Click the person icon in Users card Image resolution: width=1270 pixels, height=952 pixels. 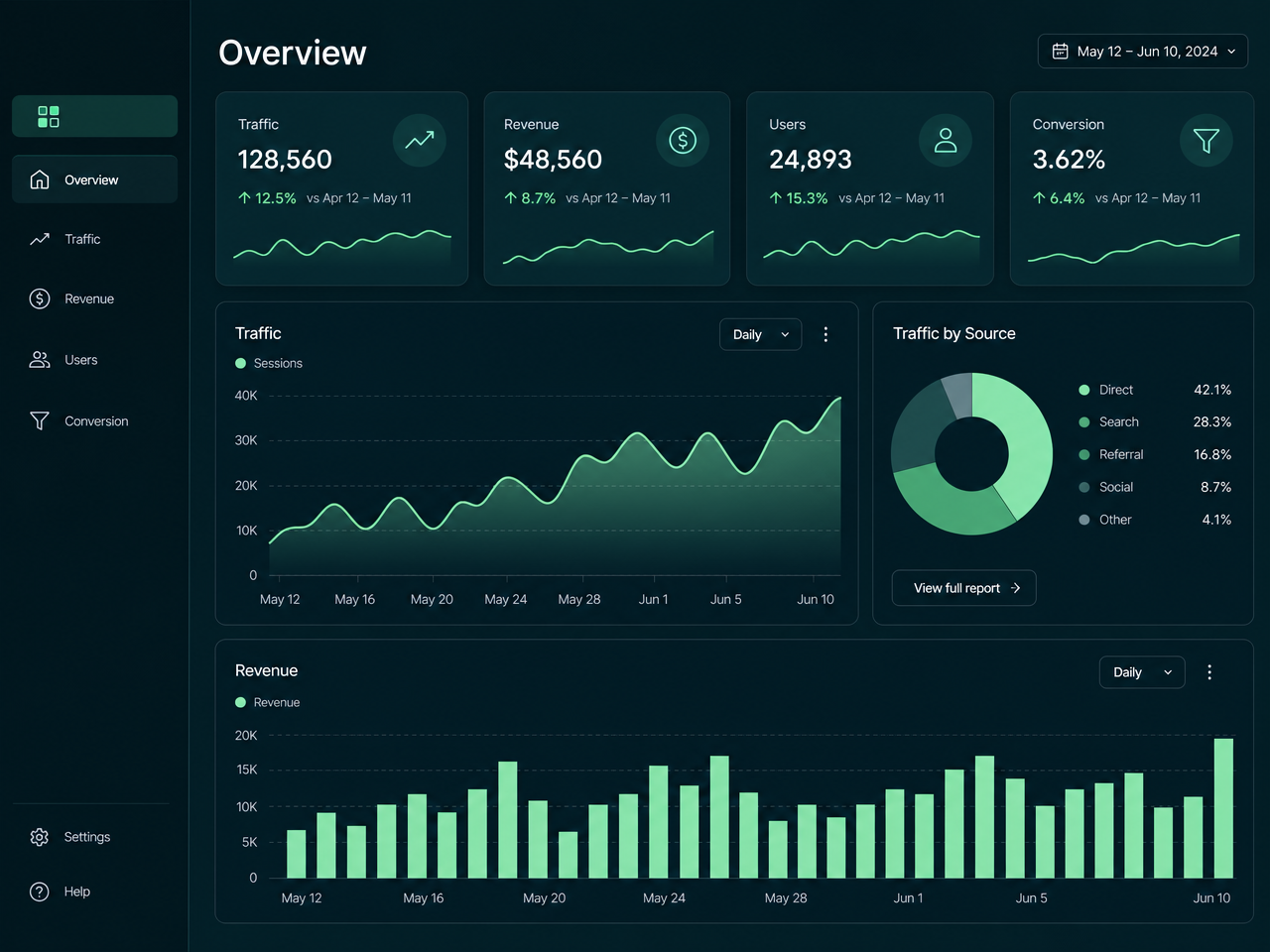[x=946, y=140]
